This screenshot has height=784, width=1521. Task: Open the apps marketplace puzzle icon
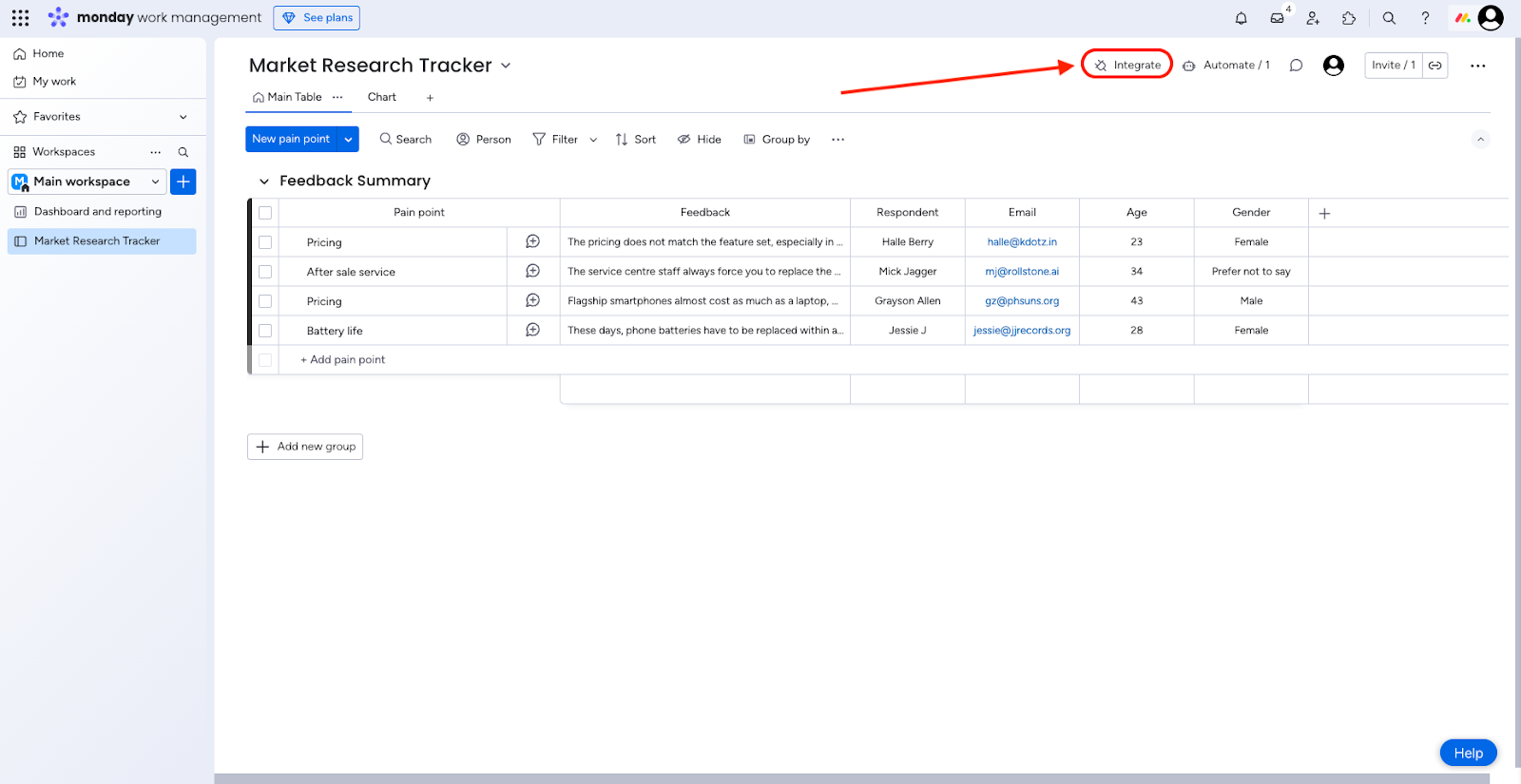pos(1349,18)
